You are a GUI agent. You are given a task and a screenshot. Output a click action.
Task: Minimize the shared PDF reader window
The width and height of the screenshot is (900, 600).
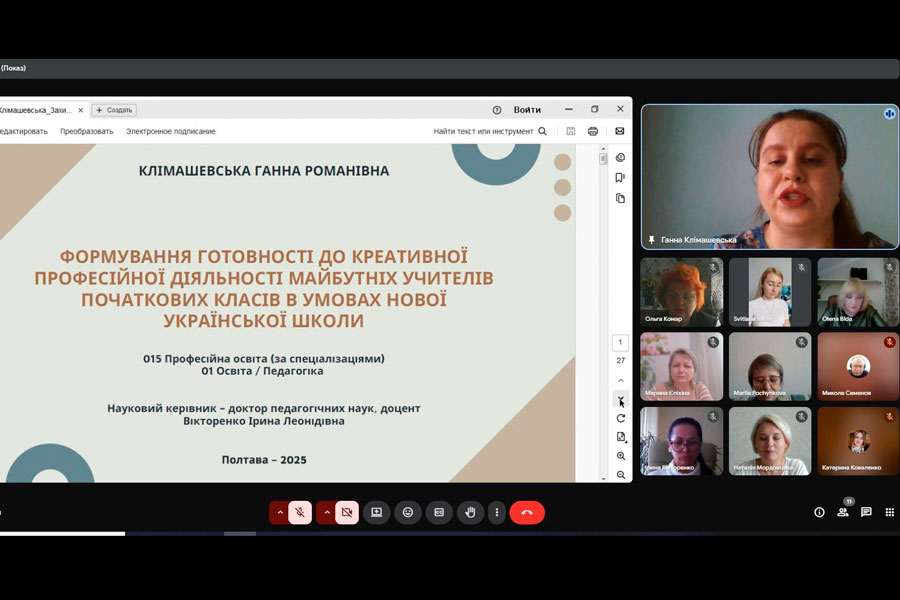click(x=569, y=109)
